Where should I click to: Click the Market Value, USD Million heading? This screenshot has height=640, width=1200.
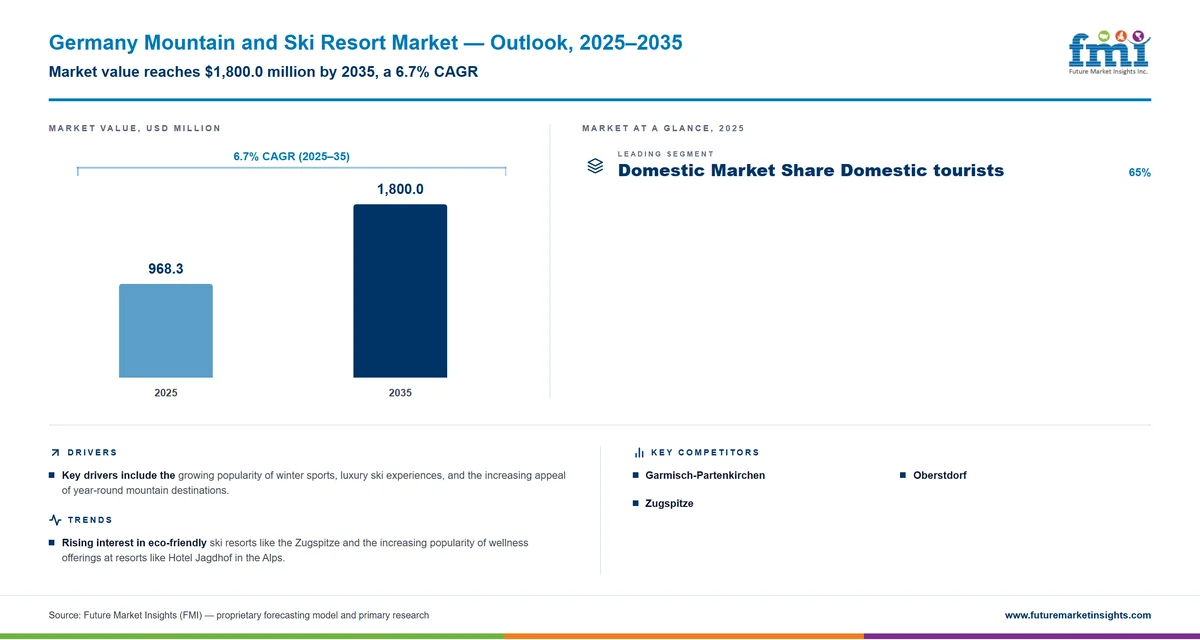[135, 129]
